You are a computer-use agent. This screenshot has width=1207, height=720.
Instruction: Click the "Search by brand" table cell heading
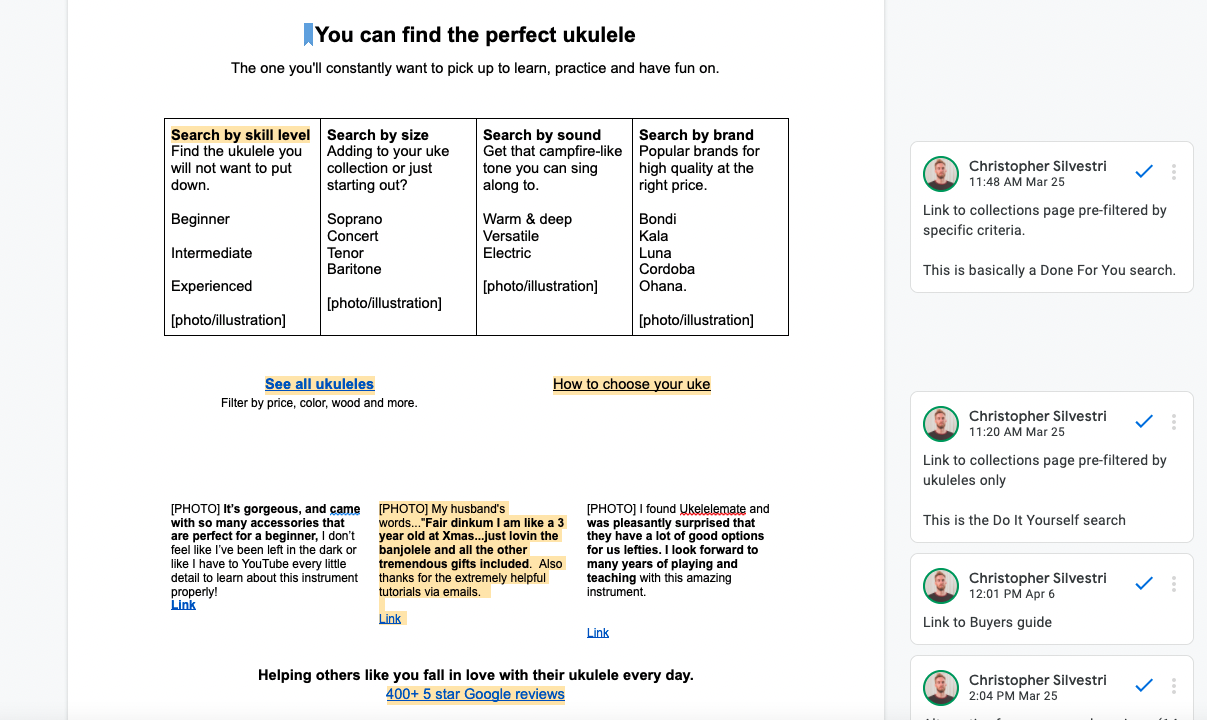click(696, 135)
